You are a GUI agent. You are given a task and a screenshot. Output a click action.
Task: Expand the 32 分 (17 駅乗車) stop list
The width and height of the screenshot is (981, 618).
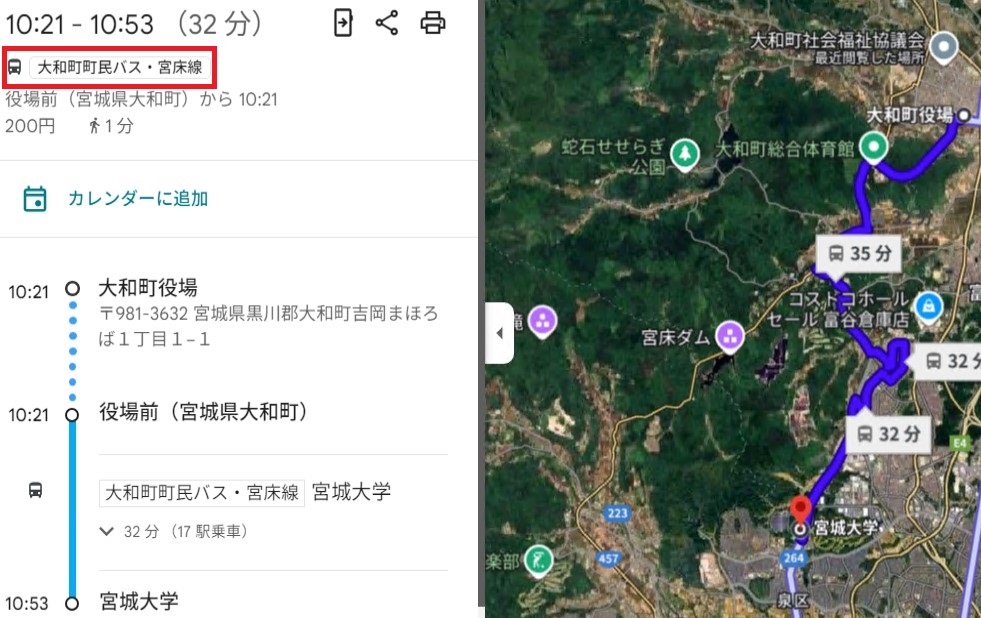pos(173,532)
